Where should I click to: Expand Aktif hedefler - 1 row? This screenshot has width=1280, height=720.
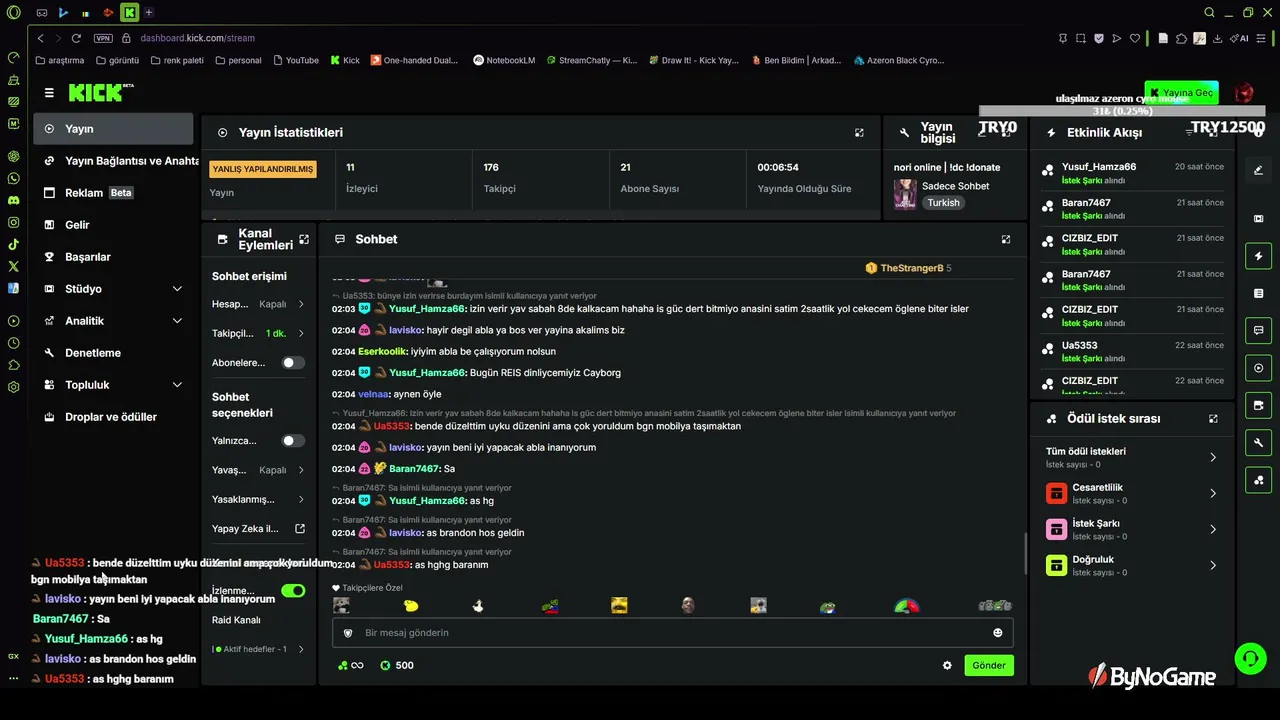(x=259, y=649)
